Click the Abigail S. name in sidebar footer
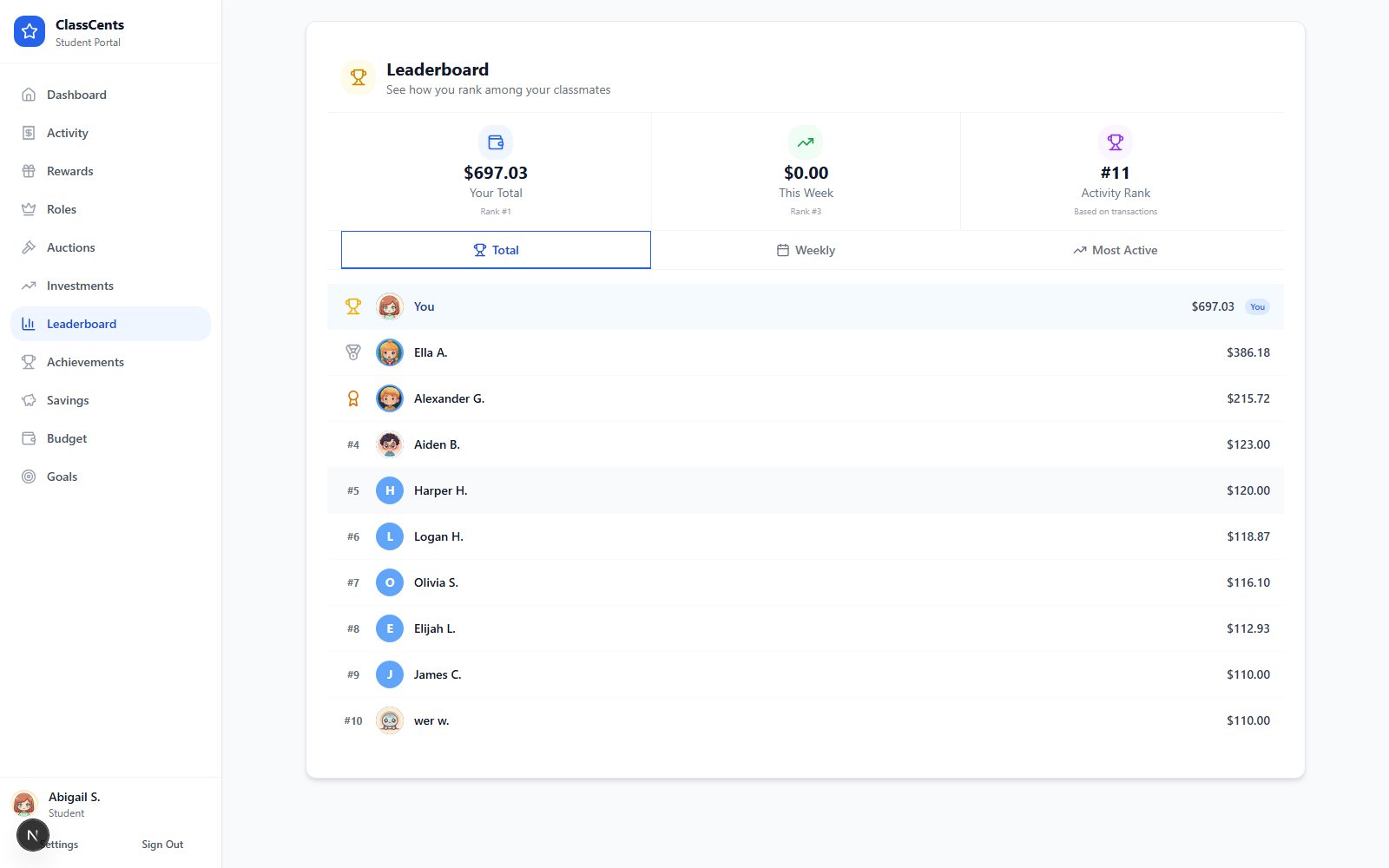The height and width of the screenshot is (868, 1389). 74,797
